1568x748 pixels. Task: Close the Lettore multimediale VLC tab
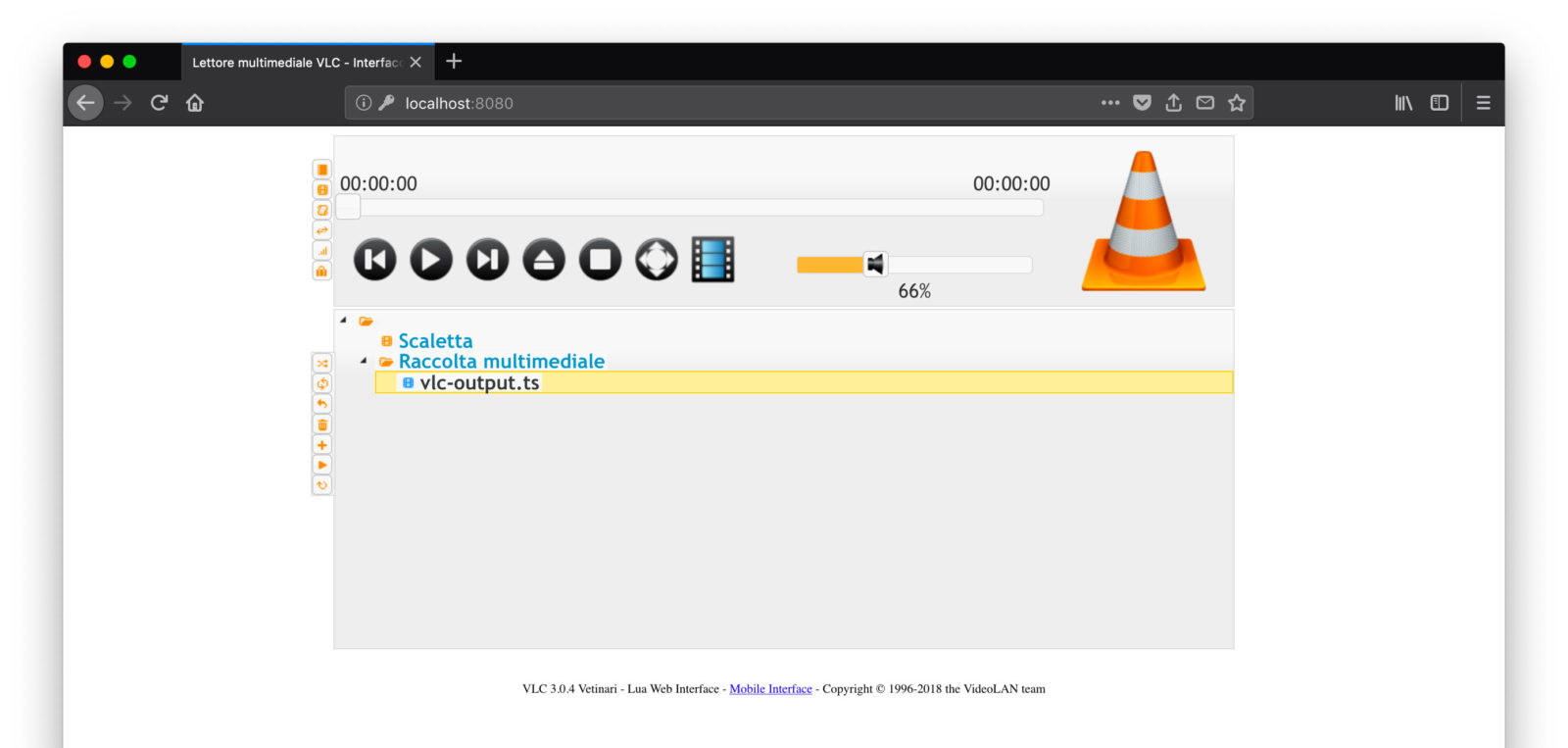(x=416, y=62)
